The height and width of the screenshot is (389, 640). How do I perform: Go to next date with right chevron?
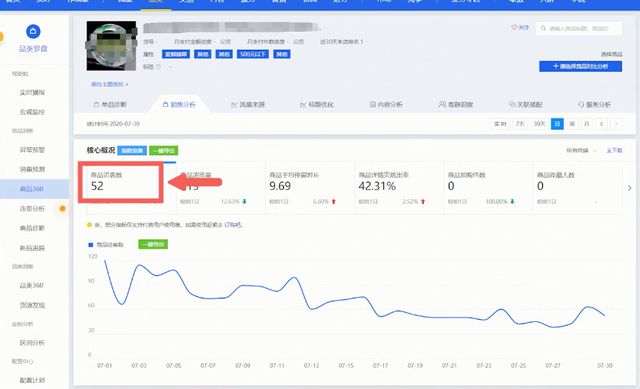pos(616,124)
